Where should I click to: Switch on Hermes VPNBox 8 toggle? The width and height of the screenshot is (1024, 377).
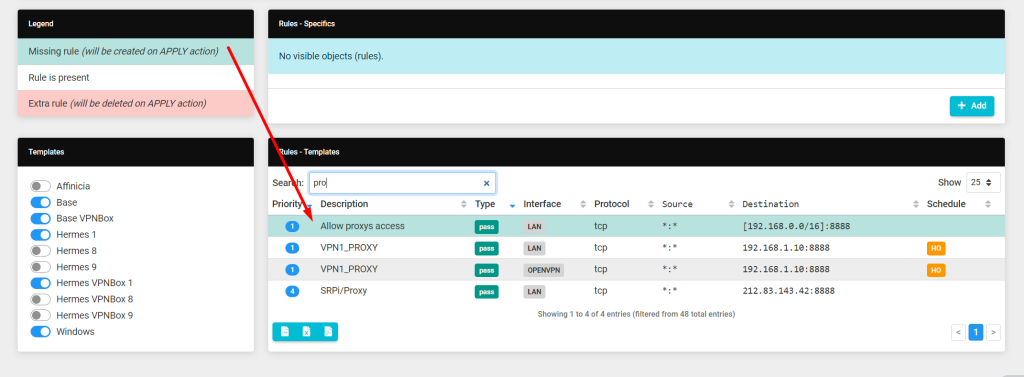[40, 299]
